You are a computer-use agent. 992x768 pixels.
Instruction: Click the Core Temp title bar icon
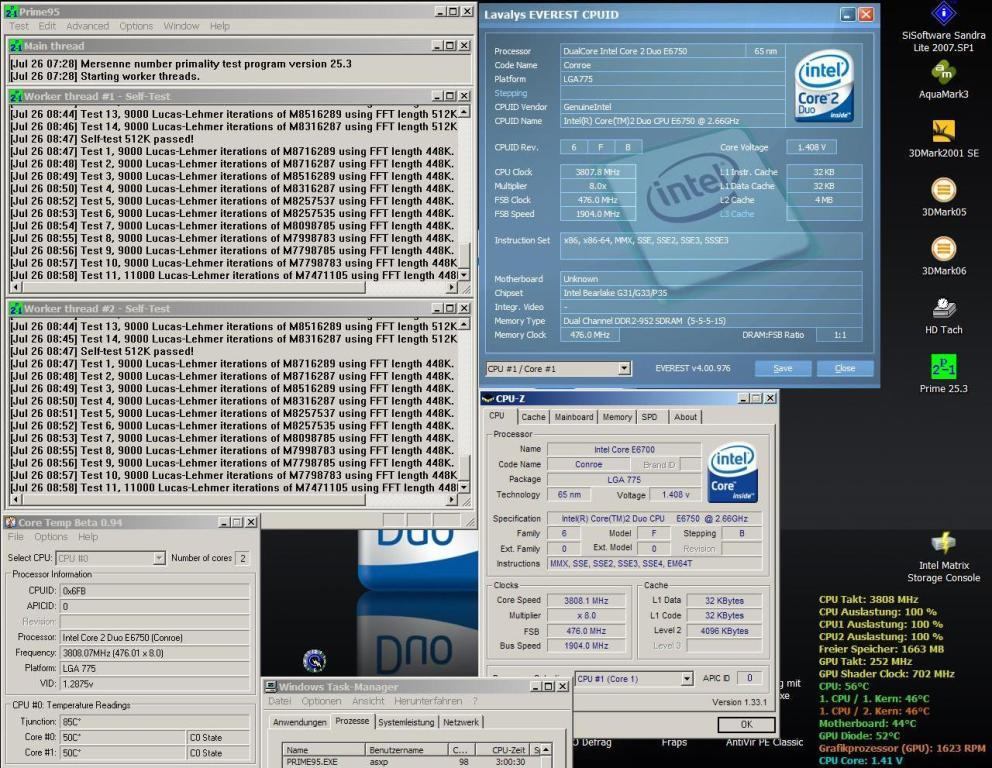10,523
